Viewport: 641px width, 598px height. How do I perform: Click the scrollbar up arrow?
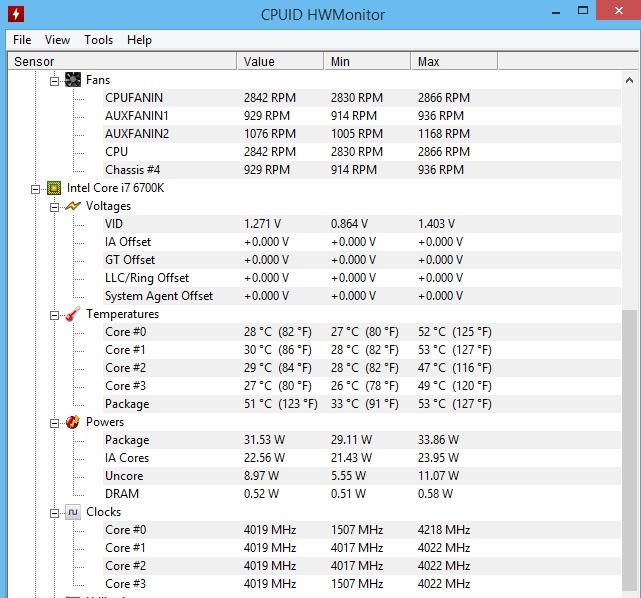pos(630,81)
